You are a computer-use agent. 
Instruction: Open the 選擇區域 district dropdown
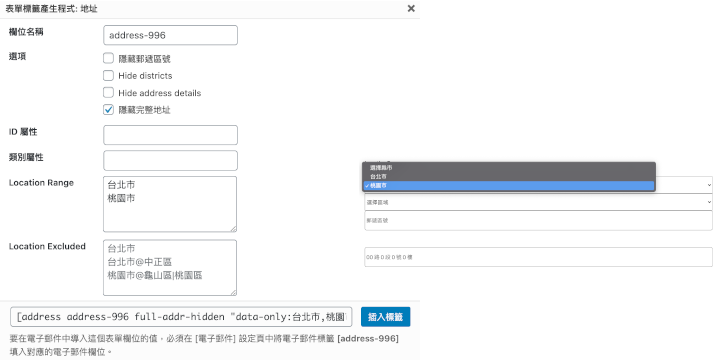tap(538, 202)
